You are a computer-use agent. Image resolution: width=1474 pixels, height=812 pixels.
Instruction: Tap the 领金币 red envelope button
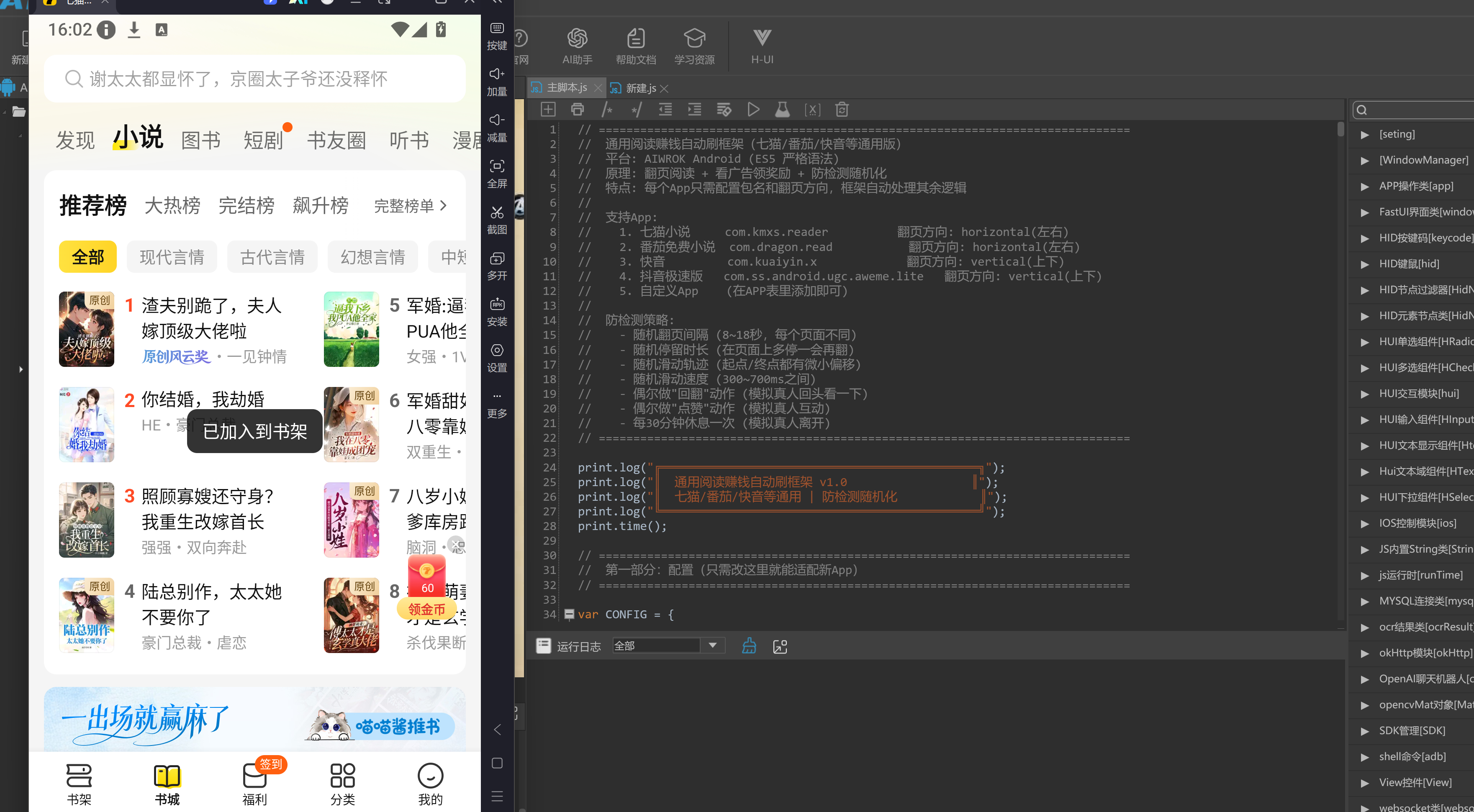(x=427, y=609)
